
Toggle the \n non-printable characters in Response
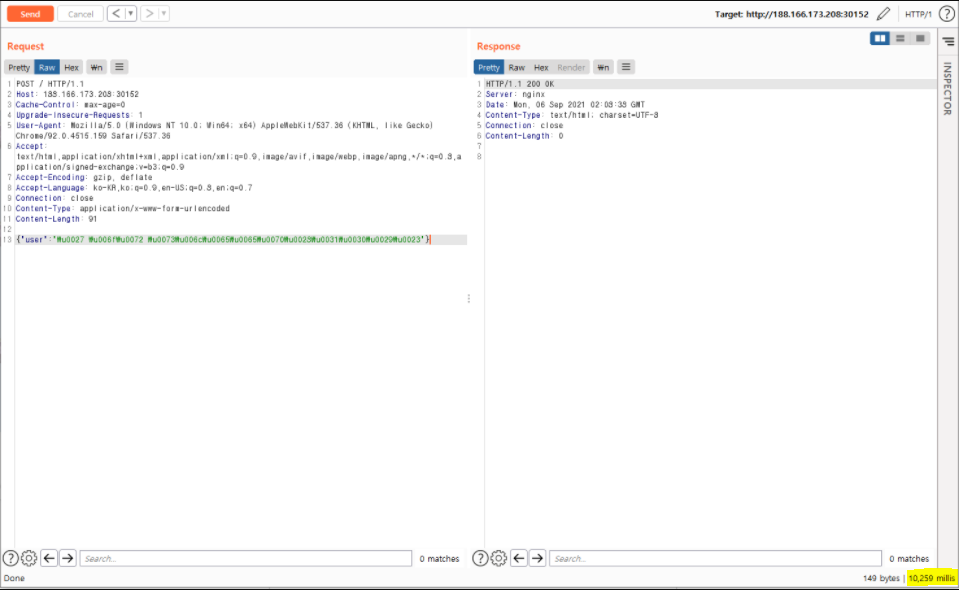[603, 67]
